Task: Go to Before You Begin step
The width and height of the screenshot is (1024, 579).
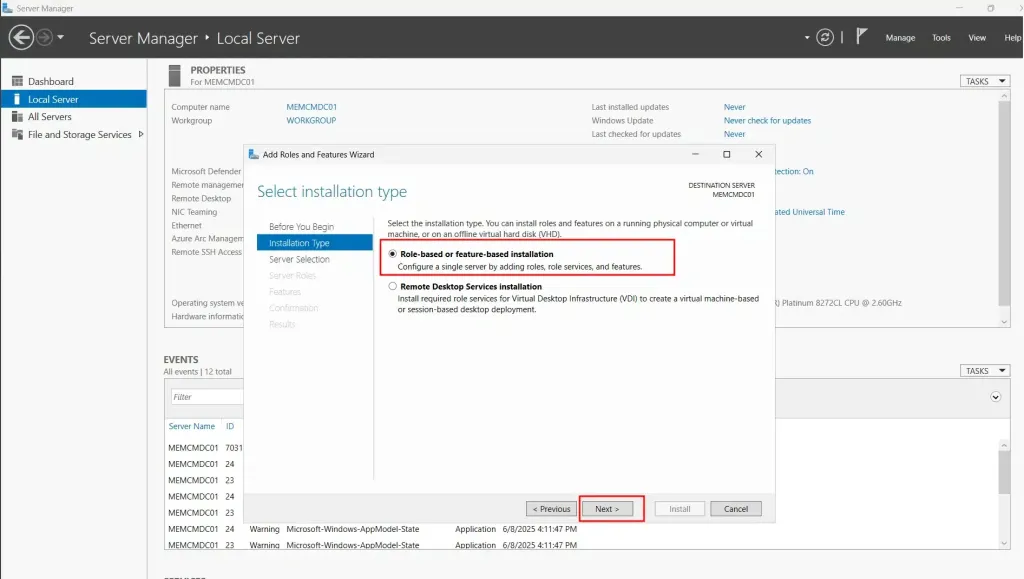Action: [301, 227]
